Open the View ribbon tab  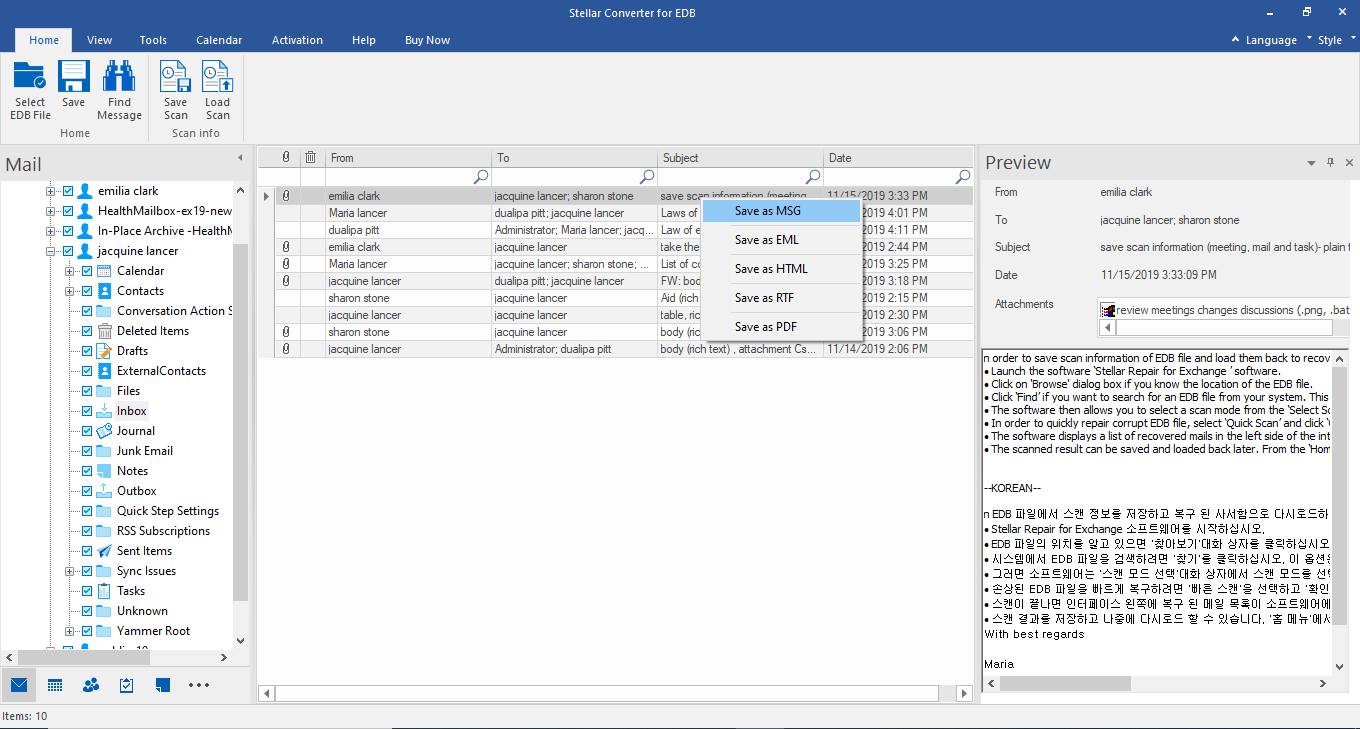99,40
